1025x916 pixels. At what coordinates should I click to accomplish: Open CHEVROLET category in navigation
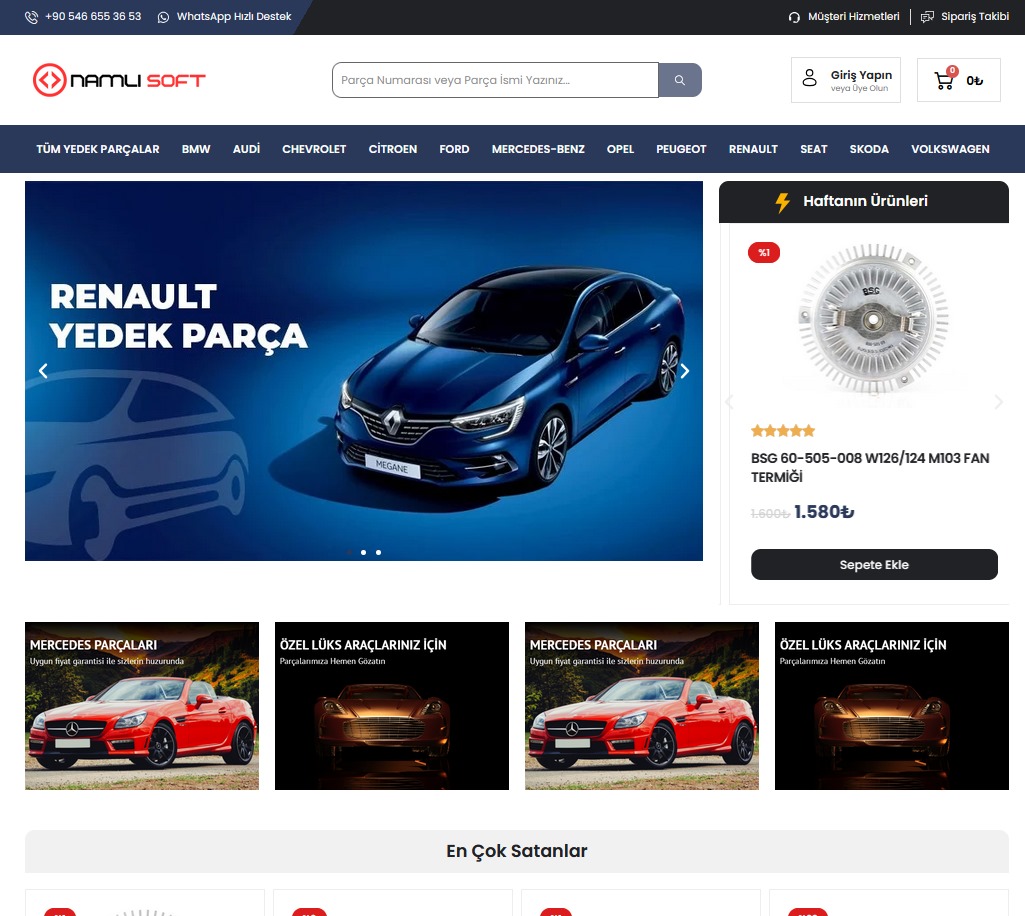point(314,149)
